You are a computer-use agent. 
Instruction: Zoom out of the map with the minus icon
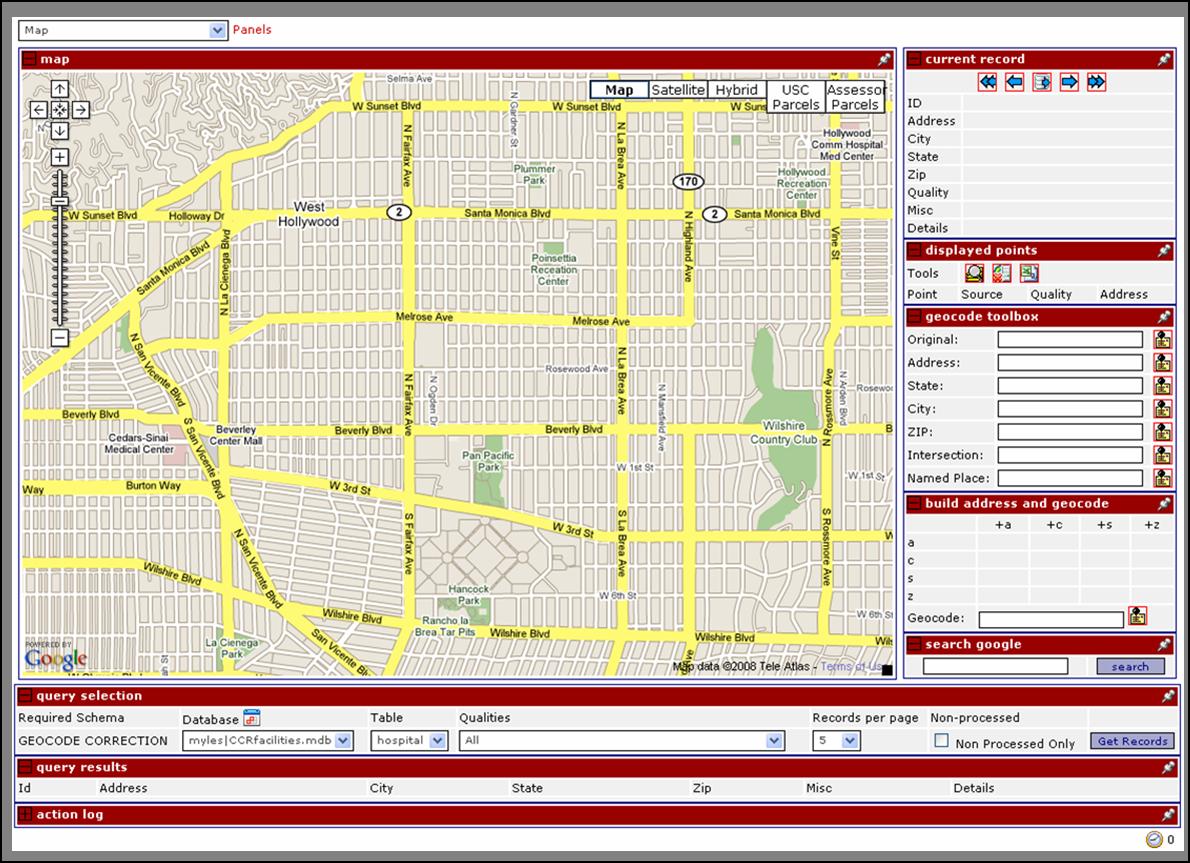(60, 338)
